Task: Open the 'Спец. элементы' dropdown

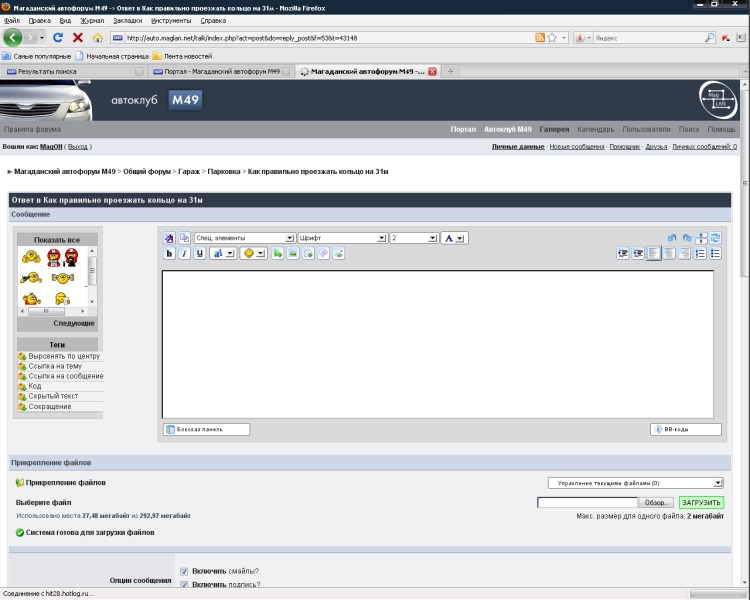Action: coord(243,238)
